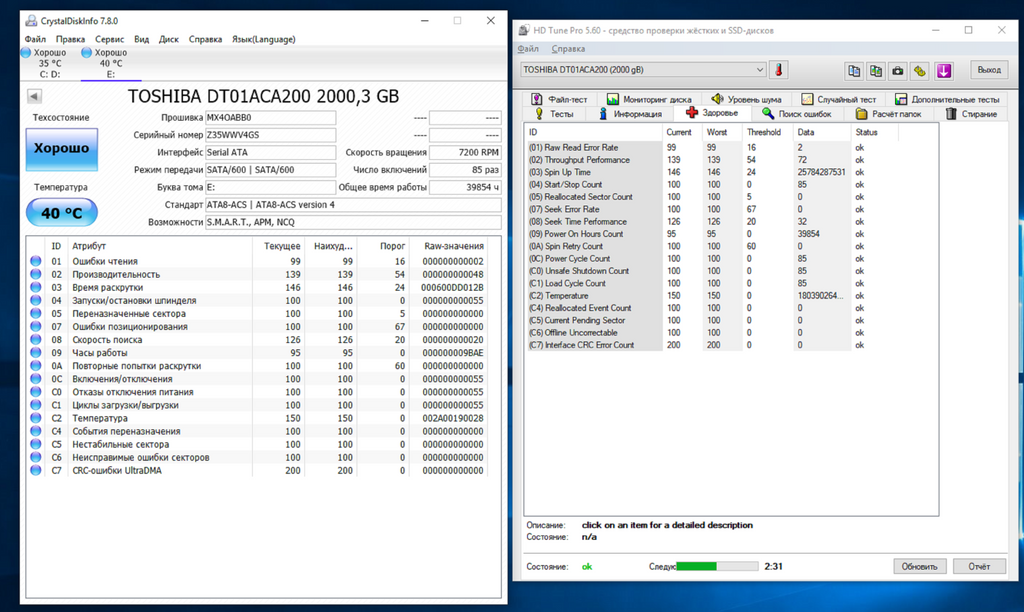Open the Файл menu in HD Tune
Viewport: 1024px width, 612px height.
(528, 49)
